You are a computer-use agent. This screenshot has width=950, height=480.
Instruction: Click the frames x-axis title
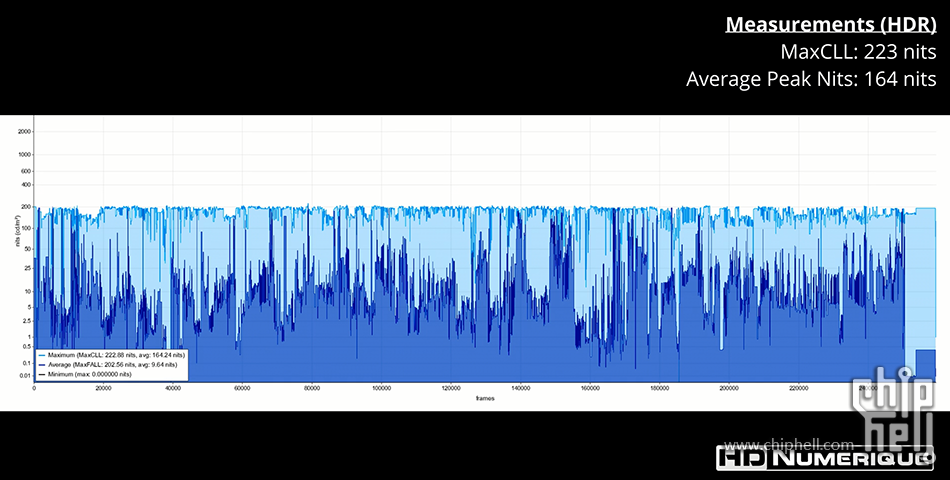485,398
